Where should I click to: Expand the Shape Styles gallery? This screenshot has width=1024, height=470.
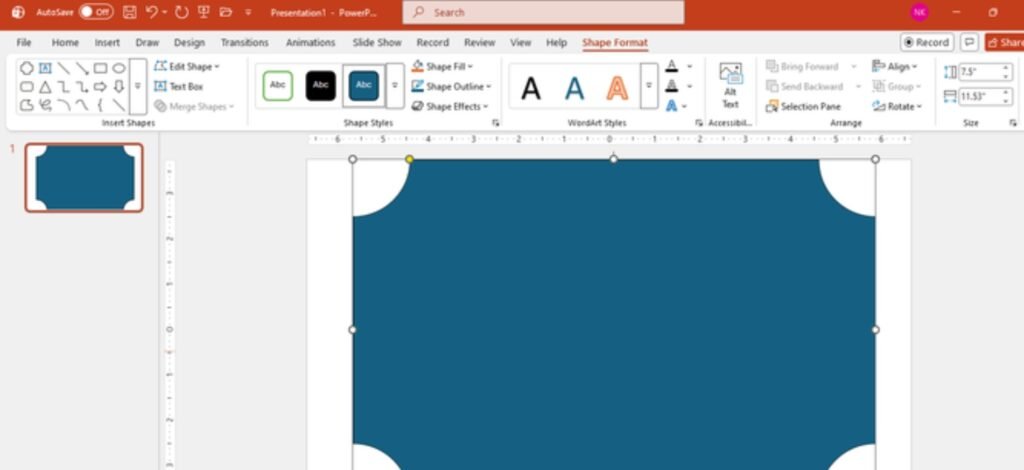[394, 86]
